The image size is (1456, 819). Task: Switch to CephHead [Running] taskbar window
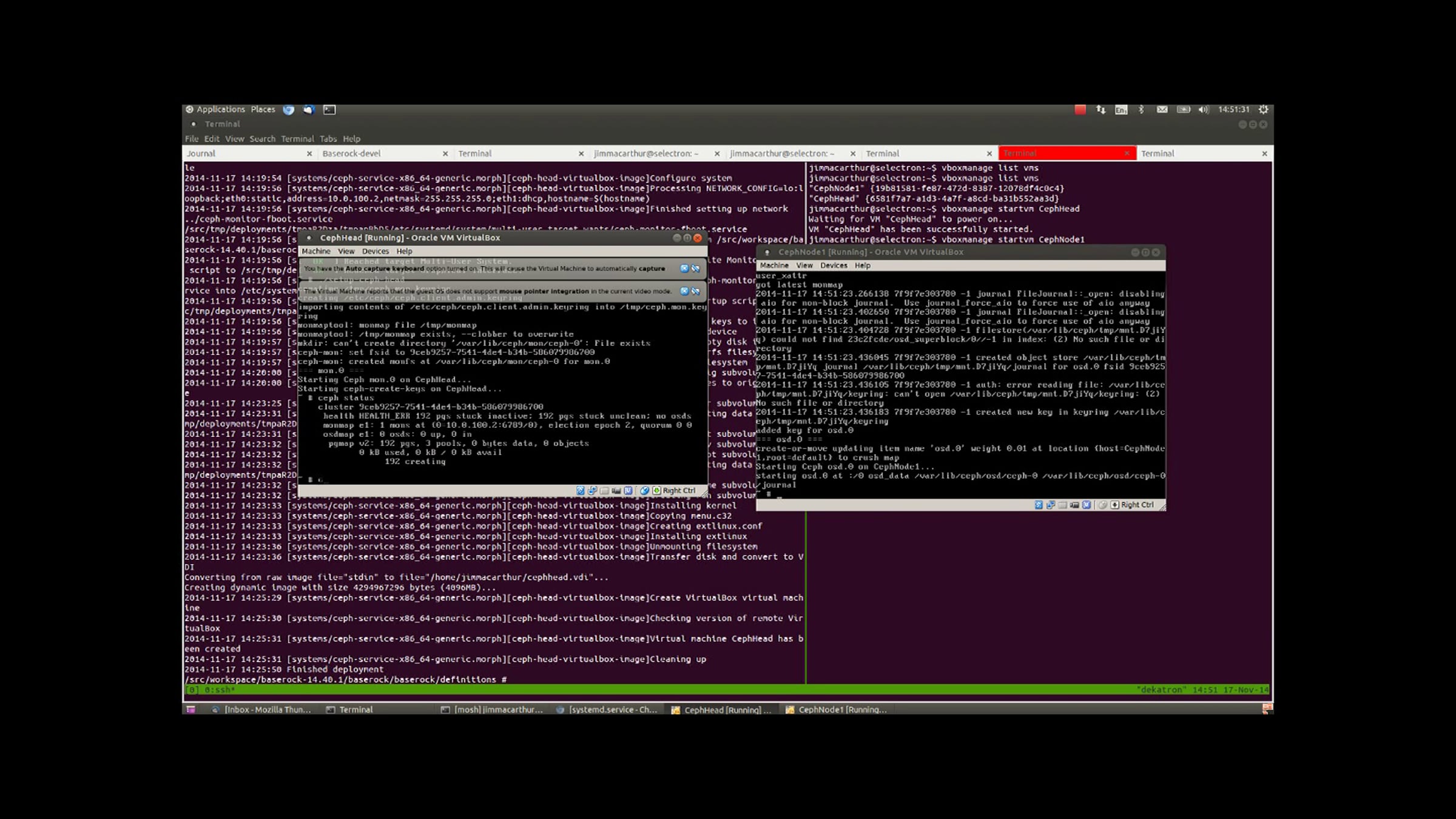721,710
